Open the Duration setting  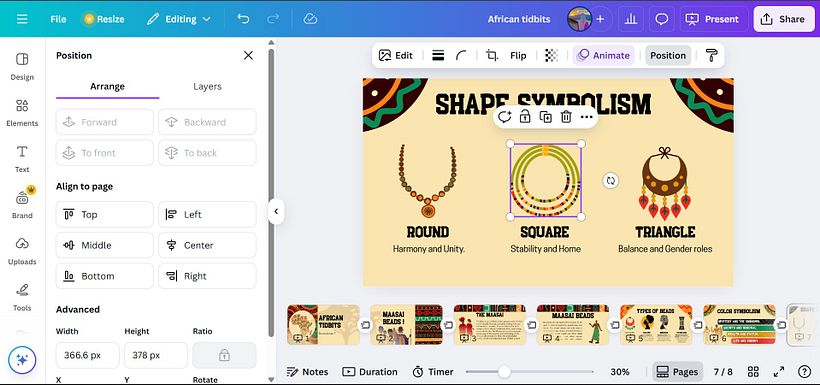click(x=370, y=372)
